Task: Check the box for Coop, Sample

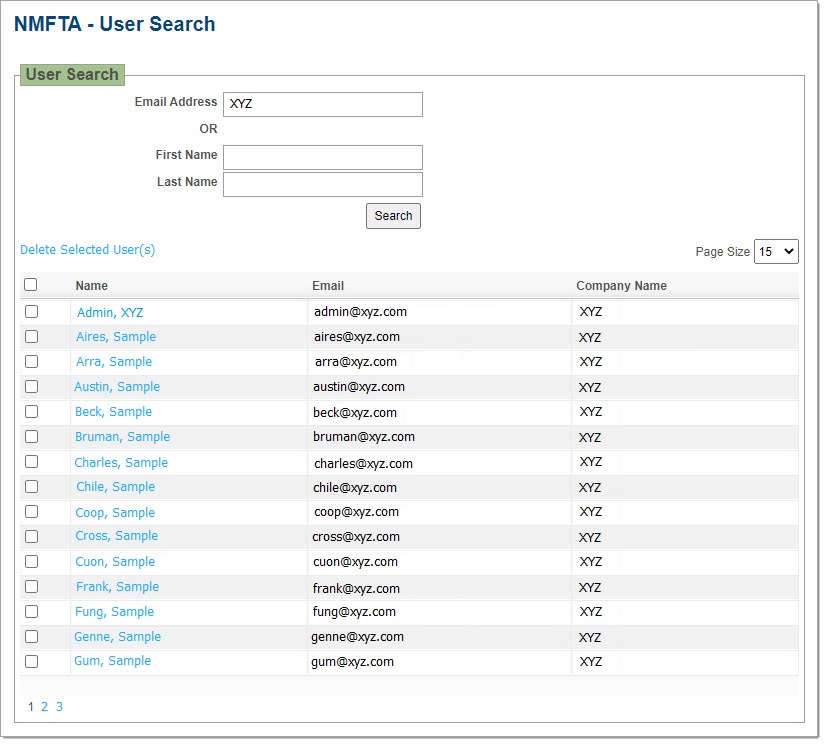Action: pyautogui.click(x=32, y=512)
